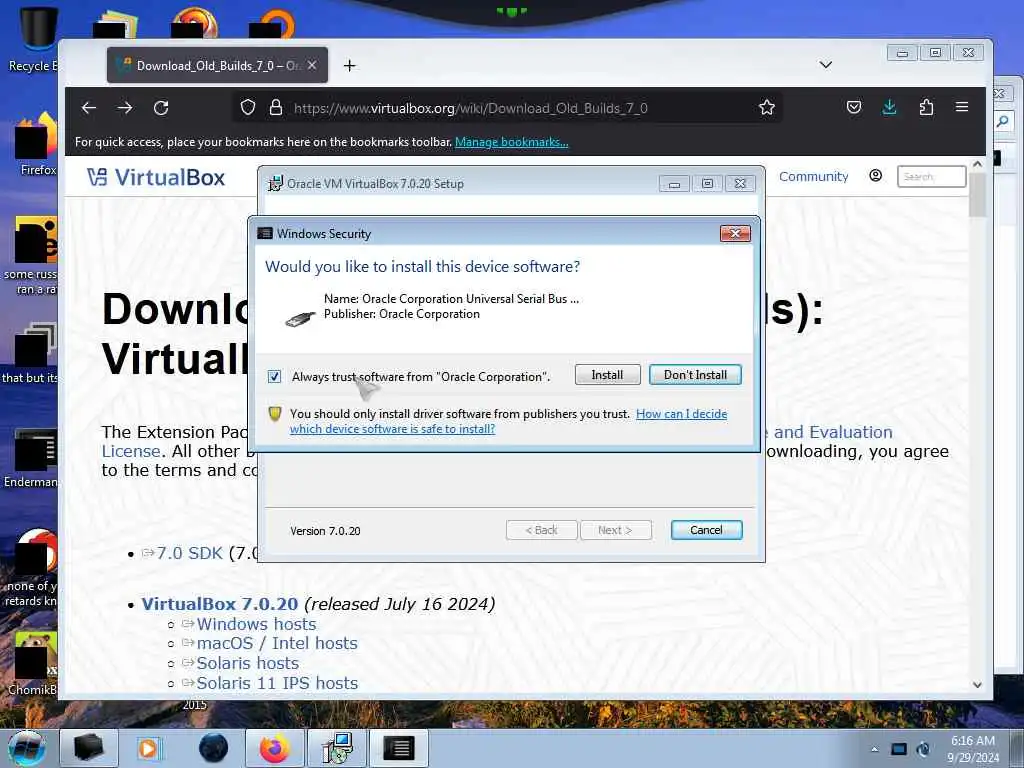Viewport: 1024px width, 768px height.
Task: Uncheck Always trust software from Oracle Corporation
Action: (x=274, y=377)
